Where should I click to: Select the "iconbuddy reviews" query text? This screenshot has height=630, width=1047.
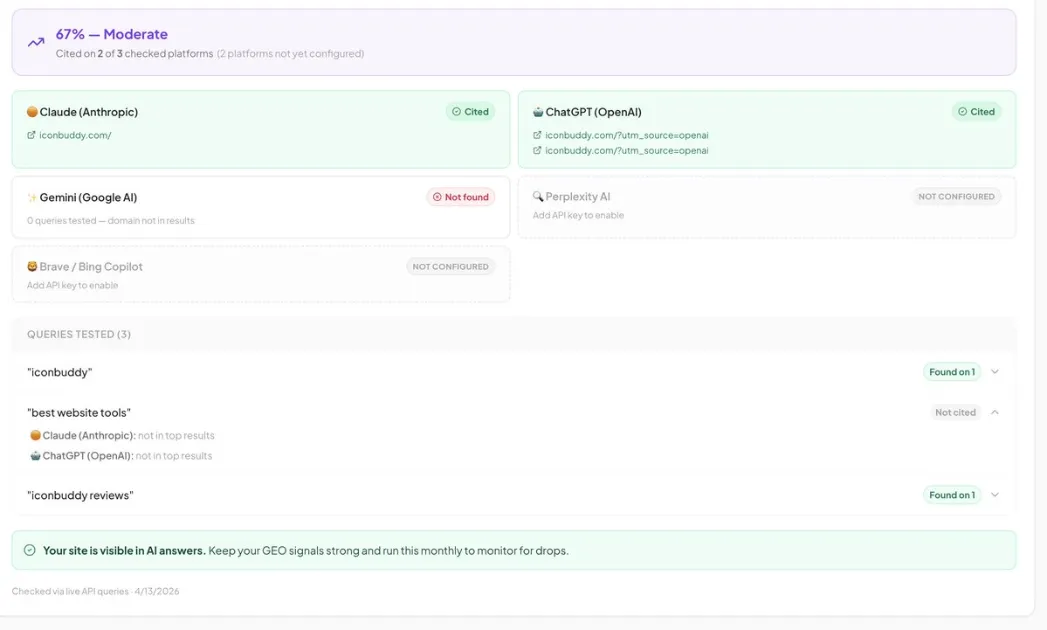pos(80,495)
